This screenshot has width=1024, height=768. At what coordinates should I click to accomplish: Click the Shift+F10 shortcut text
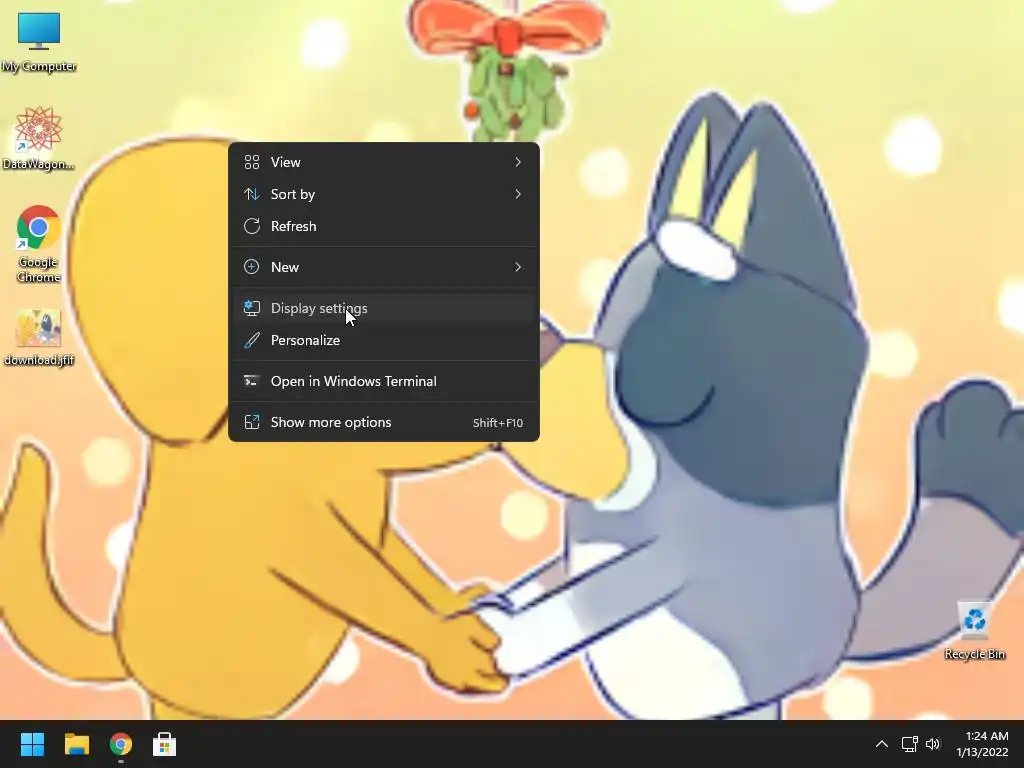498,423
